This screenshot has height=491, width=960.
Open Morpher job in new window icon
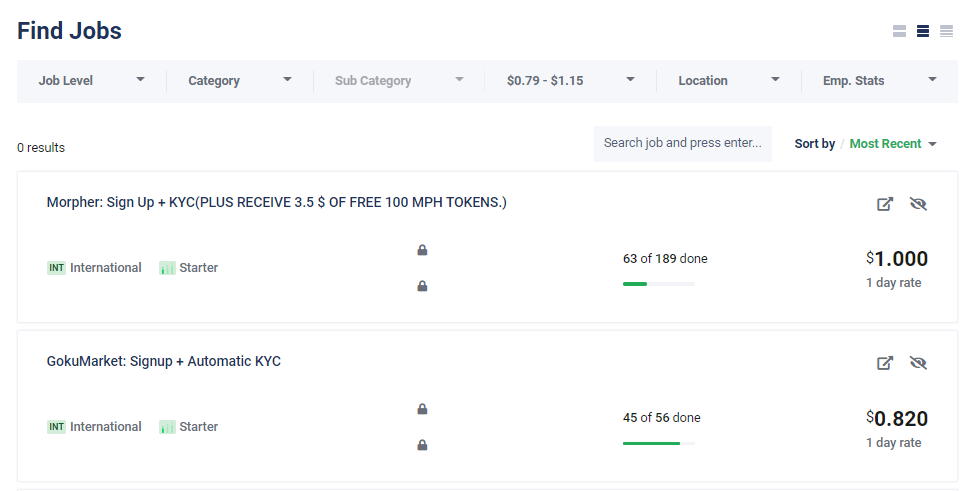885,204
